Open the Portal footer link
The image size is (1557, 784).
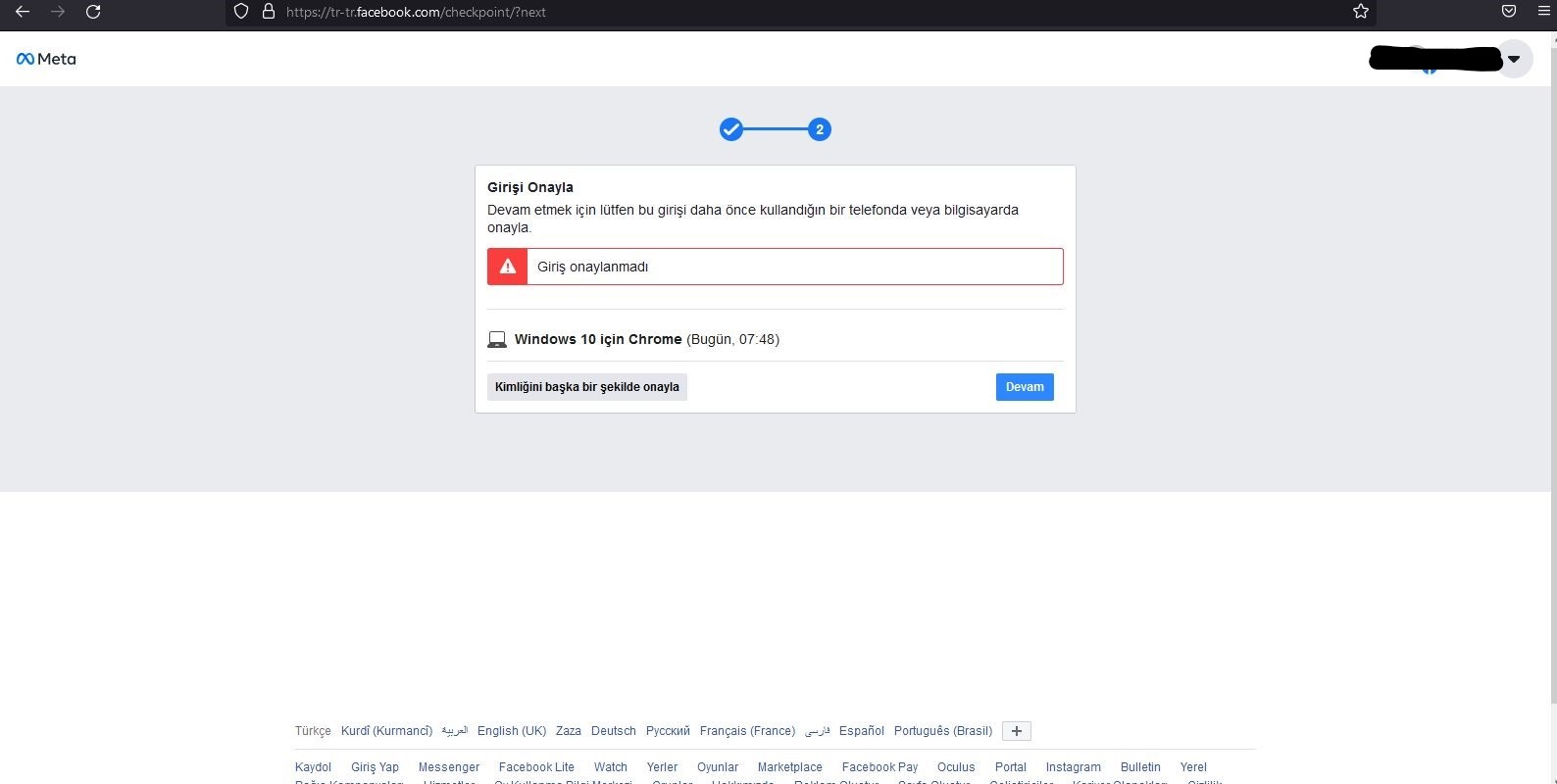tap(1011, 767)
